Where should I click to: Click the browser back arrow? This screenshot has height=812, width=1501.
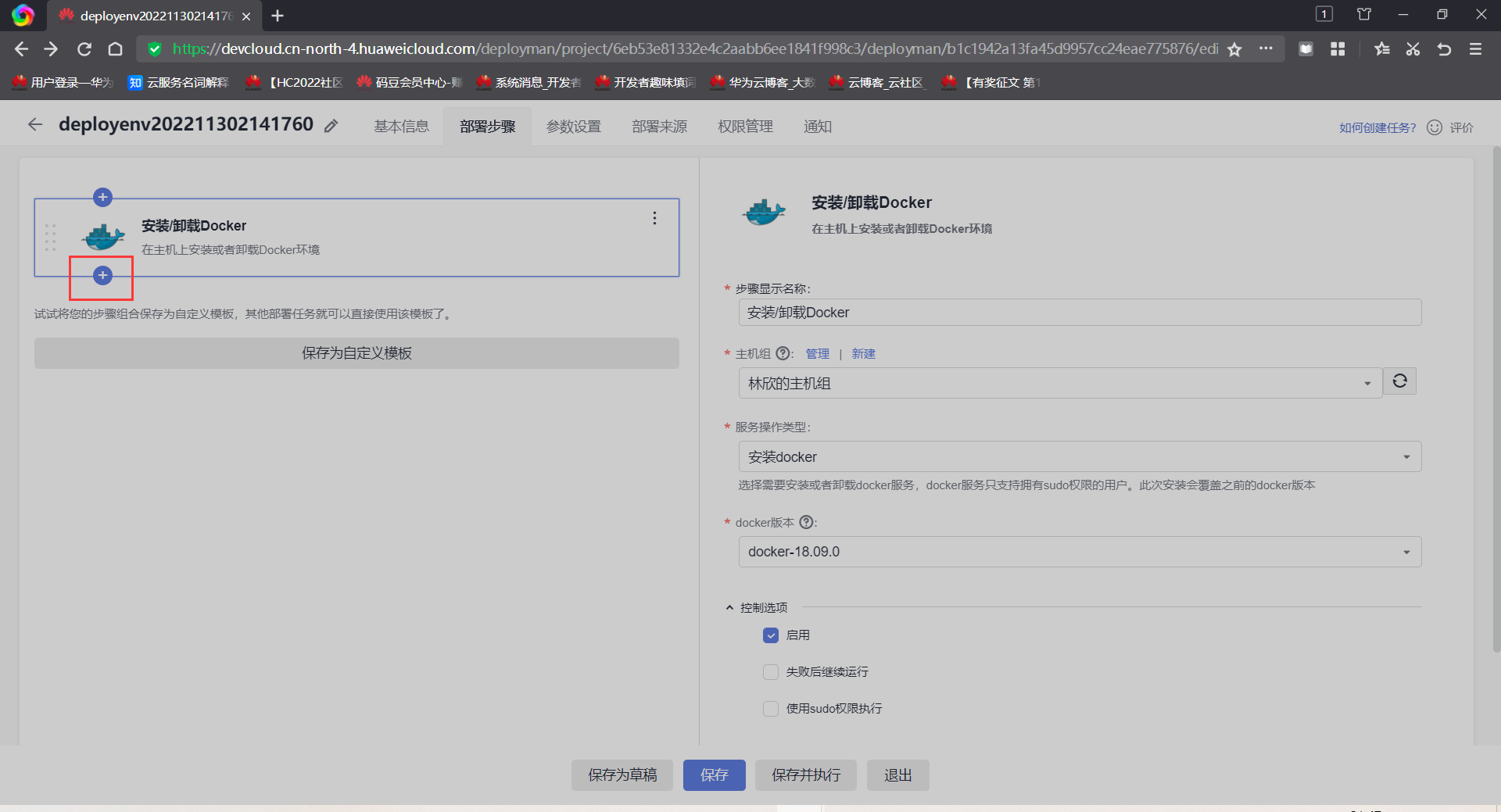(21, 49)
